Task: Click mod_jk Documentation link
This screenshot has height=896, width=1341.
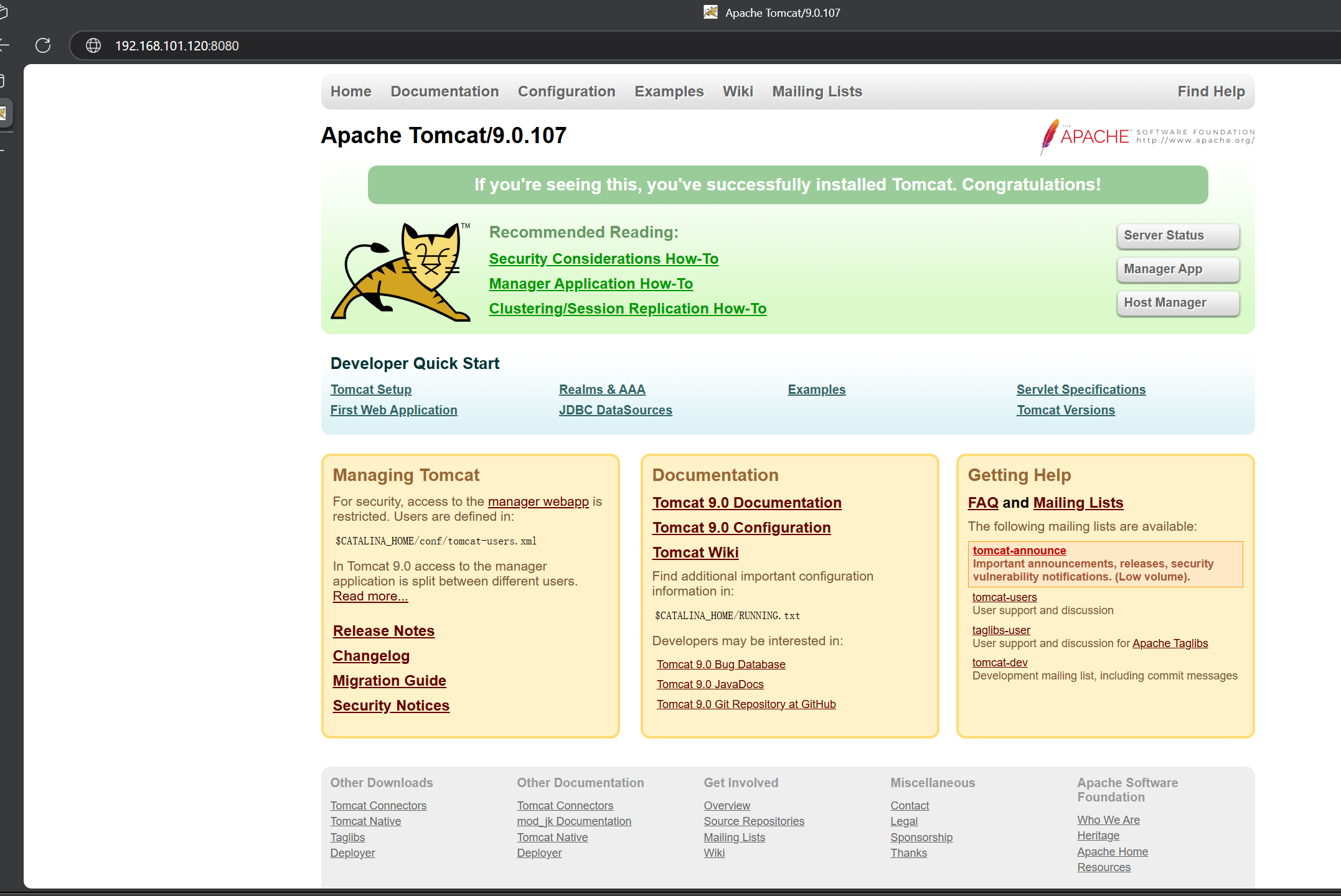Action: tap(574, 821)
